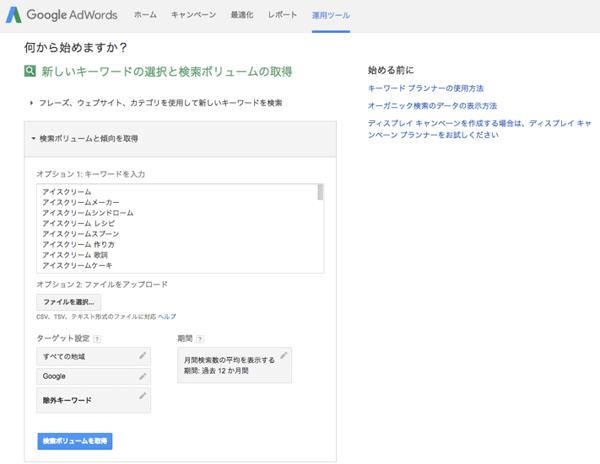600x464 pixels.
Task: Click the 新しいキーワードの選択と検索ボリュームの取得 heading
Action: pos(167,72)
